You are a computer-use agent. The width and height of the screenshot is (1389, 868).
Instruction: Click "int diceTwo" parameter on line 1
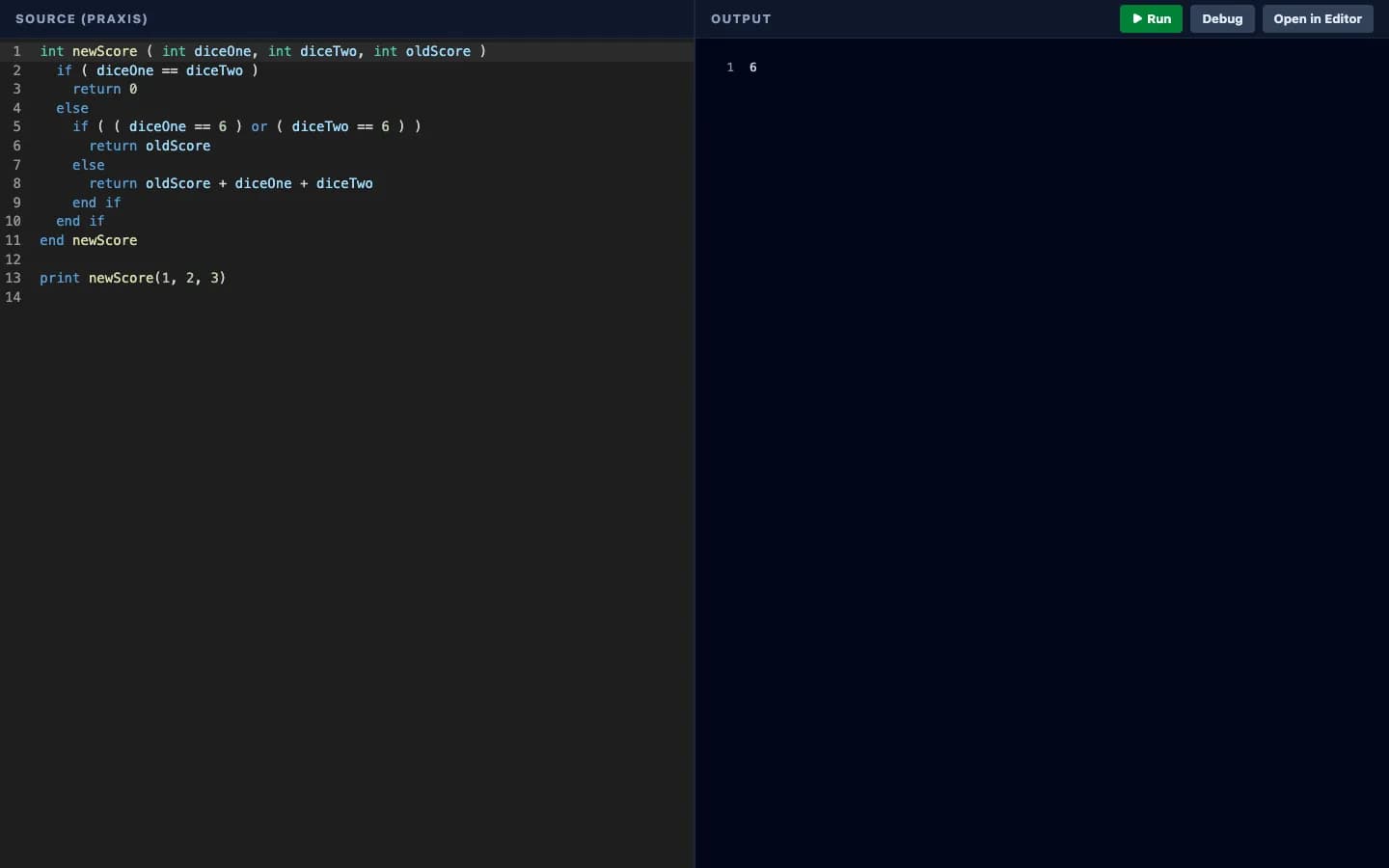pos(313,51)
